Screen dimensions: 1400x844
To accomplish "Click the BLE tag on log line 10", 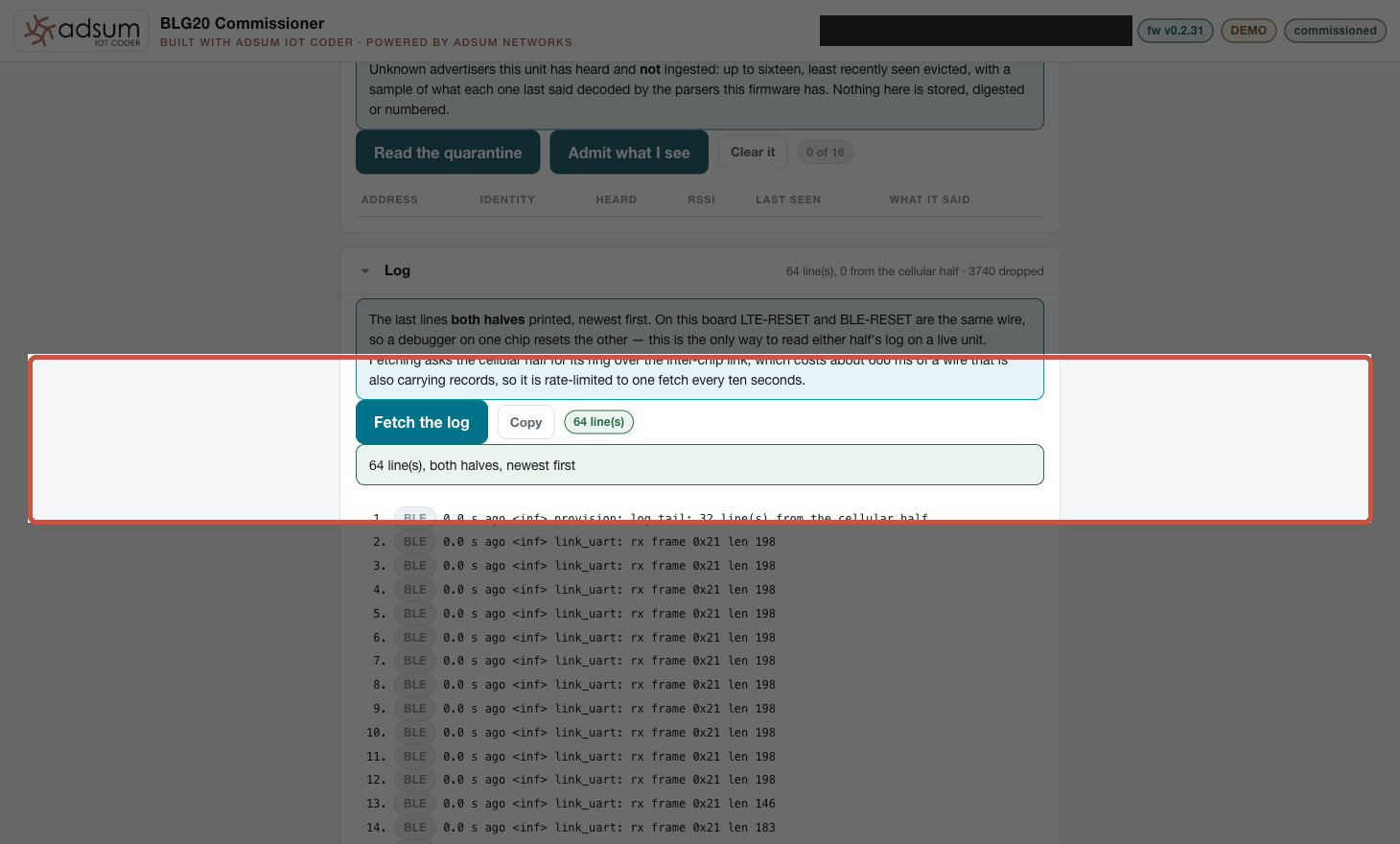I will pyautogui.click(x=415, y=733).
